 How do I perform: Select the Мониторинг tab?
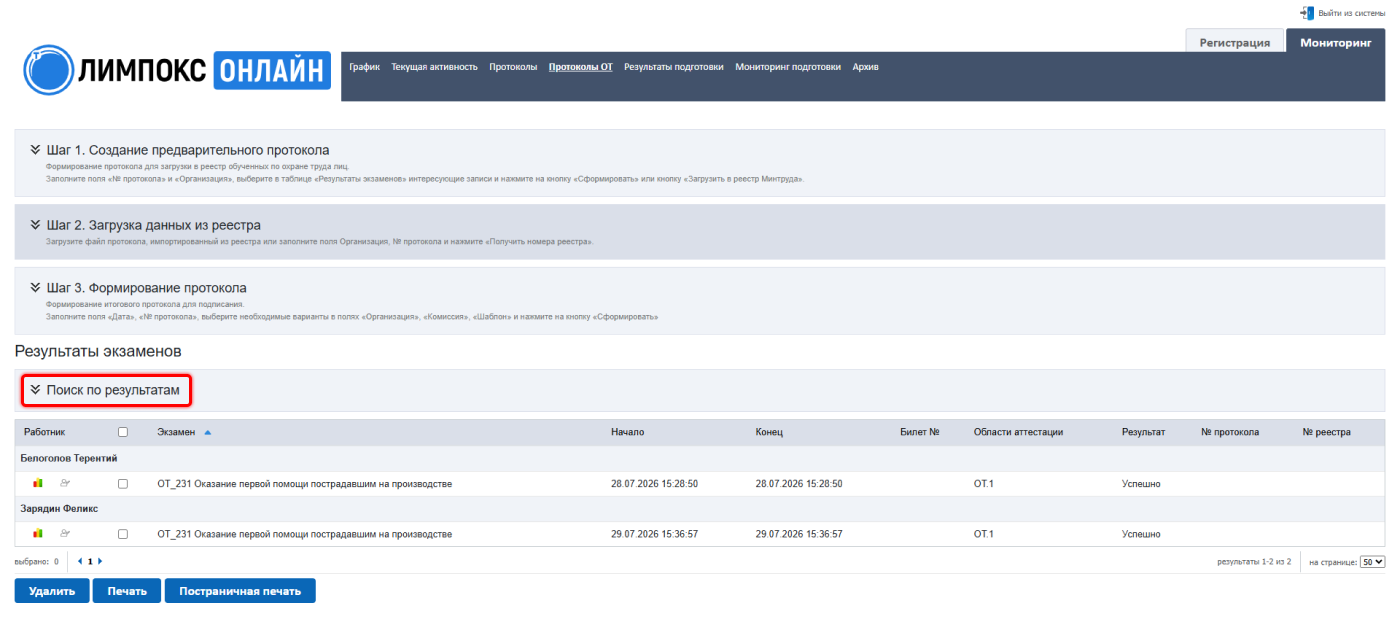[1335, 42]
